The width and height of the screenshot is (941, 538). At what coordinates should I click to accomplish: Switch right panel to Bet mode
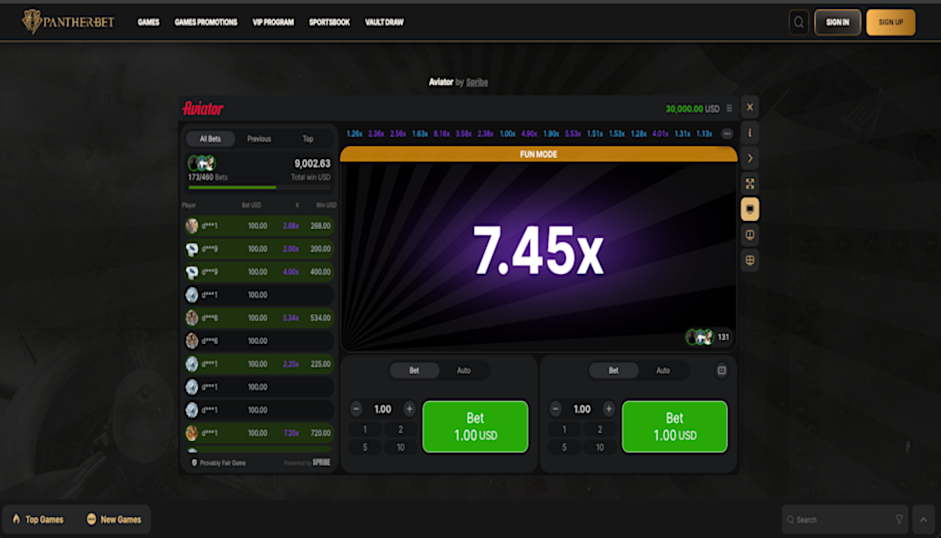click(613, 370)
